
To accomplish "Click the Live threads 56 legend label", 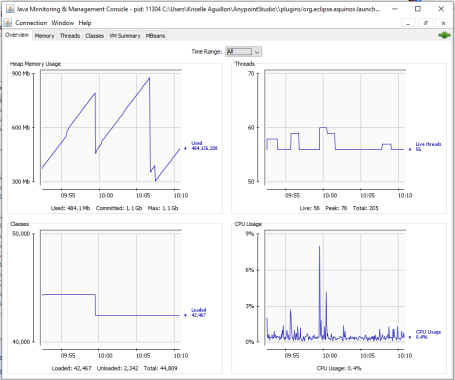I will click(428, 147).
